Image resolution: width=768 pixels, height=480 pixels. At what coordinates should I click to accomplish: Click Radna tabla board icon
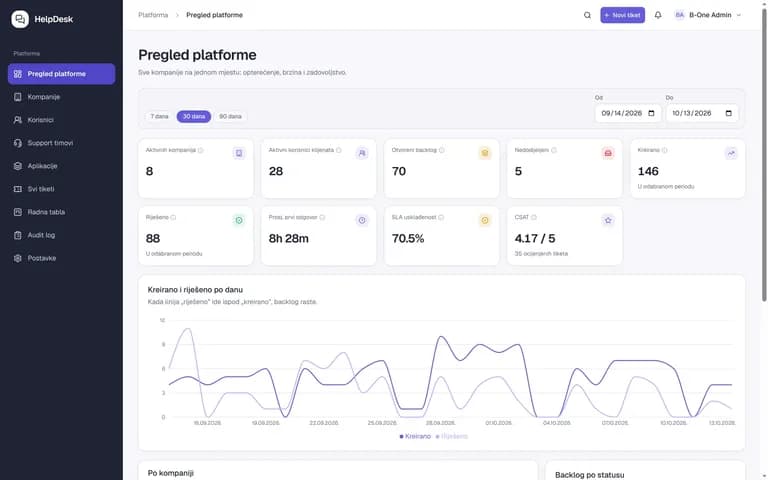(x=18, y=212)
